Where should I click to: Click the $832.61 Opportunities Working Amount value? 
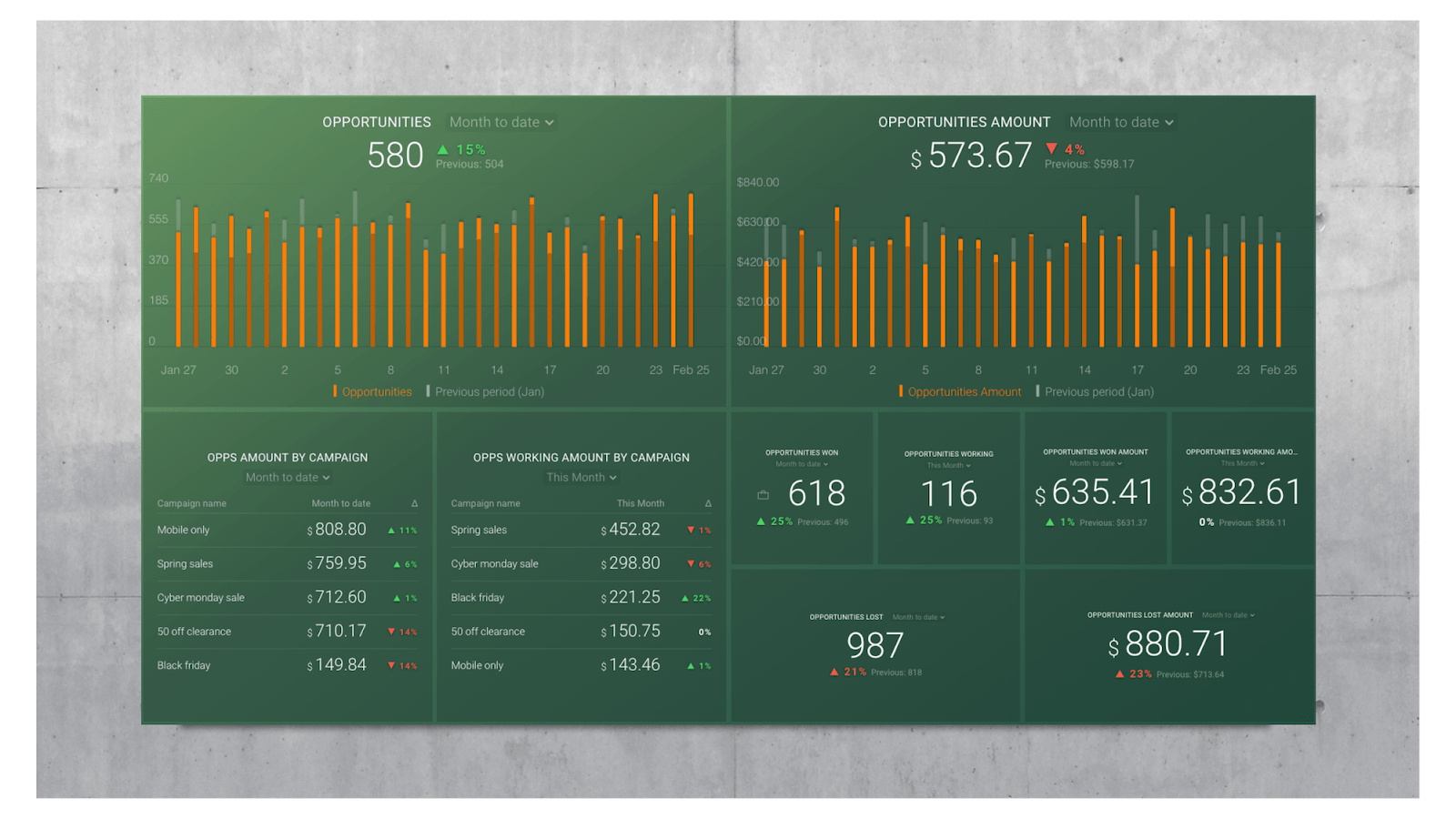coord(1242,492)
